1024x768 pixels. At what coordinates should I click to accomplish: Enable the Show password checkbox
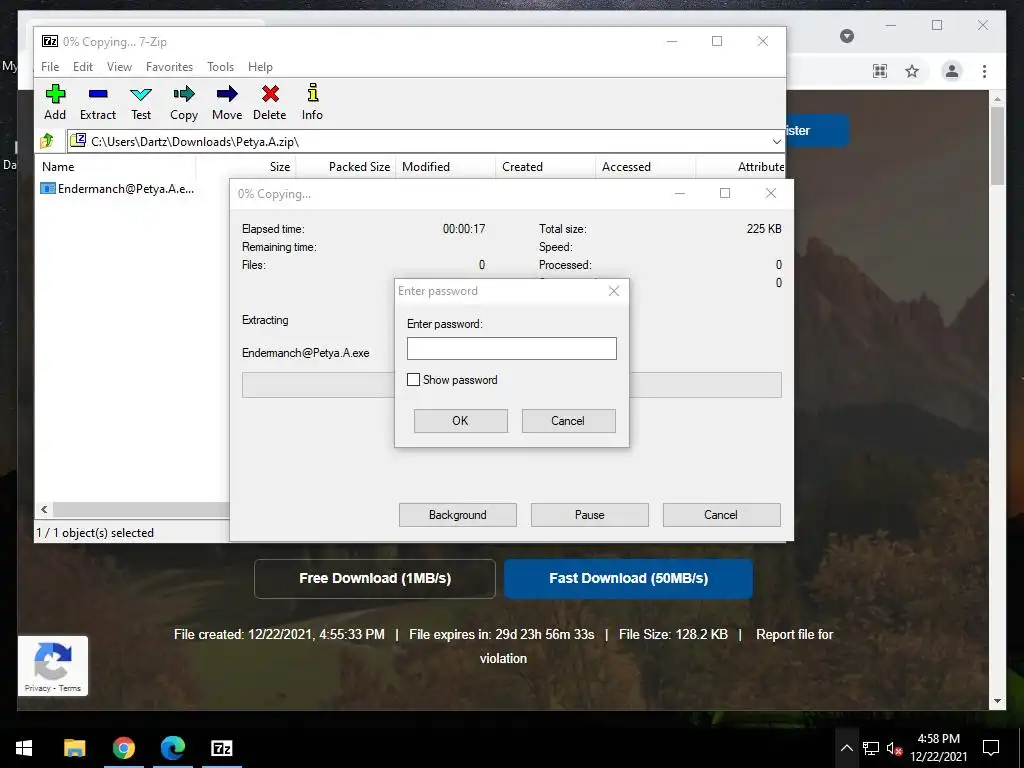pyautogui.click(x=413, y=379)
